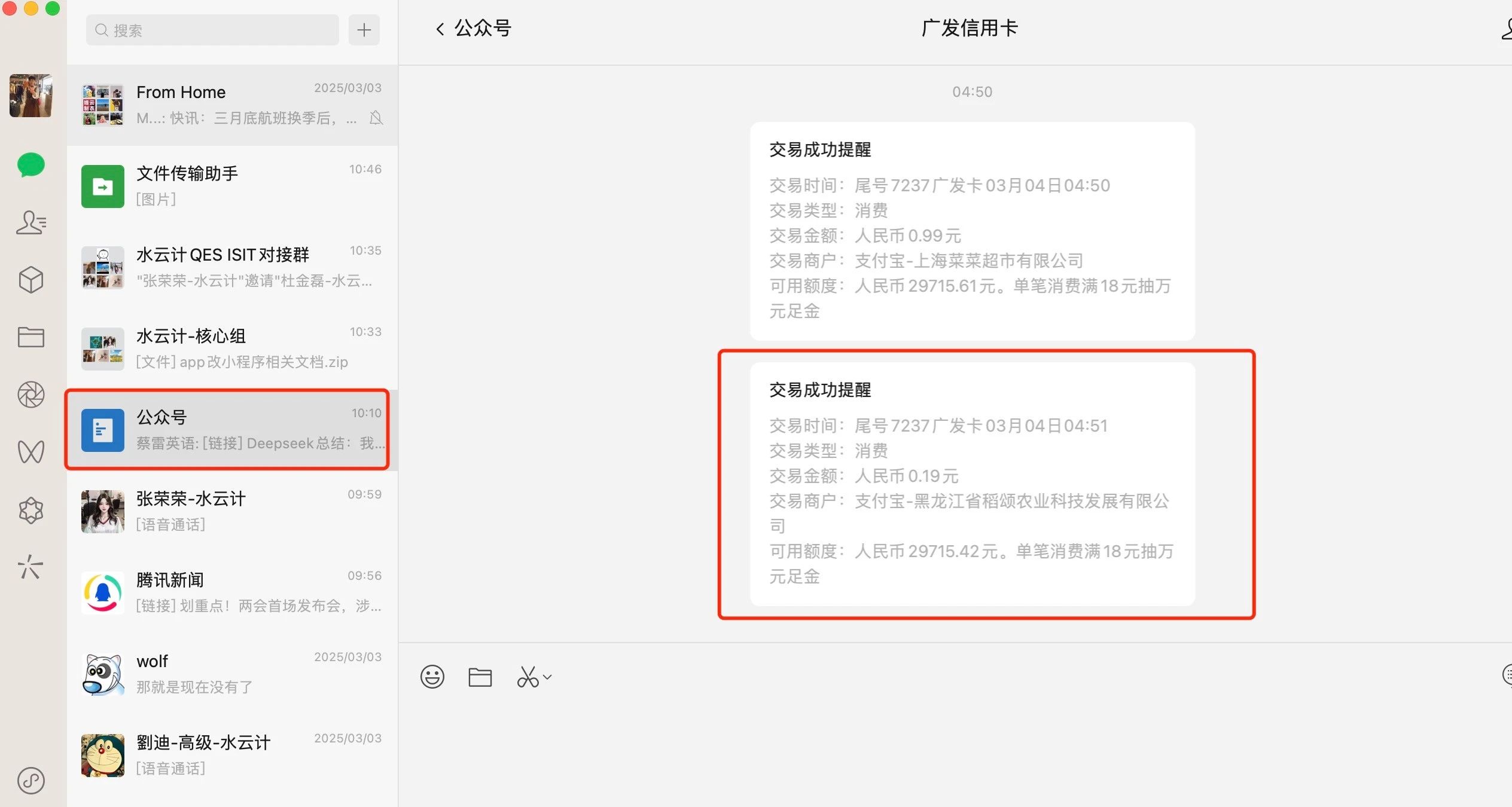The height and width of the screenshot is (807, 1512).
Task: Open the Channels butterfly icon
Action: (31, 452)
